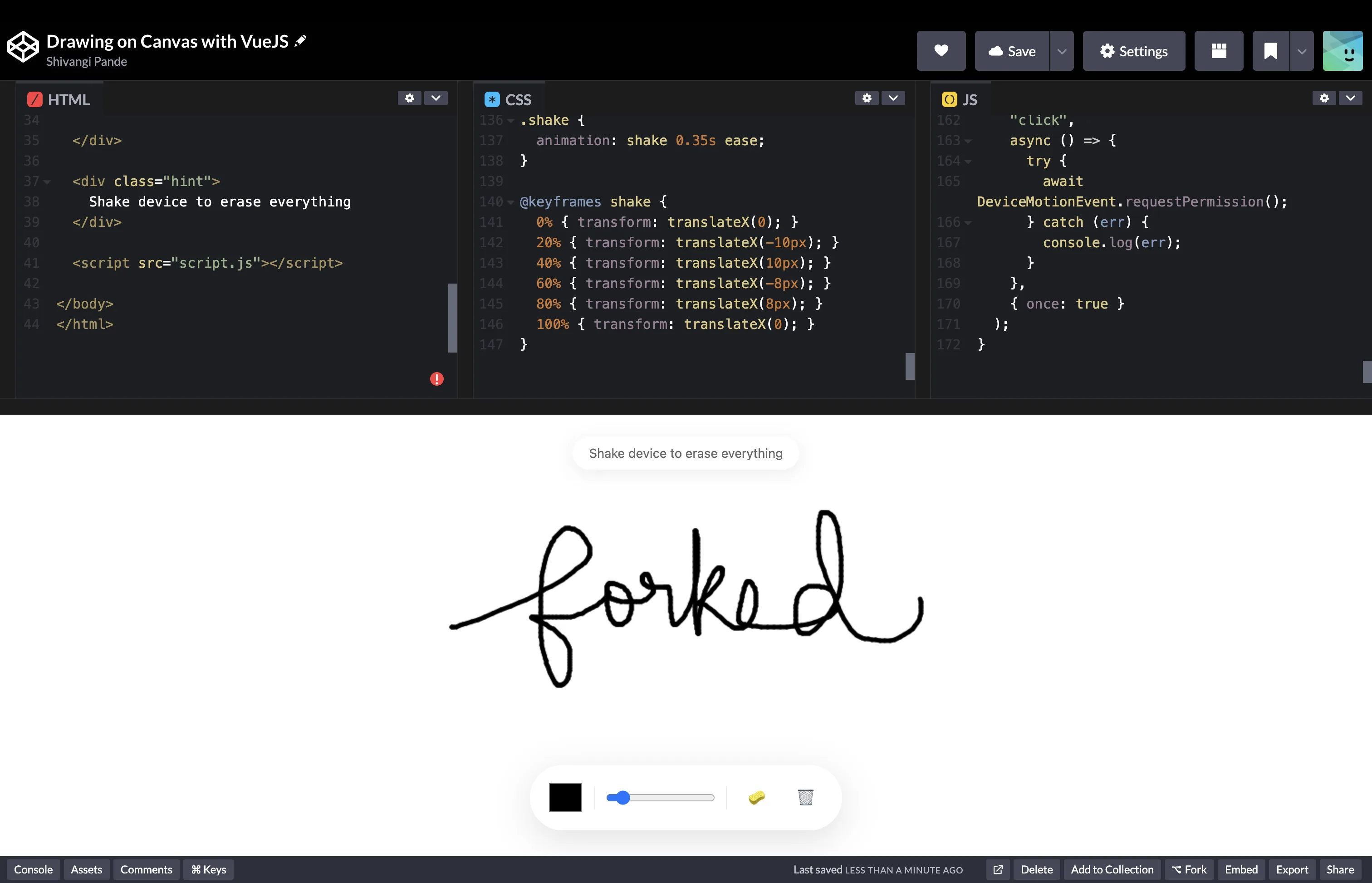Open the Save options dropdown arrow
Screen dimensions: 1372x883
[1062, 51]
